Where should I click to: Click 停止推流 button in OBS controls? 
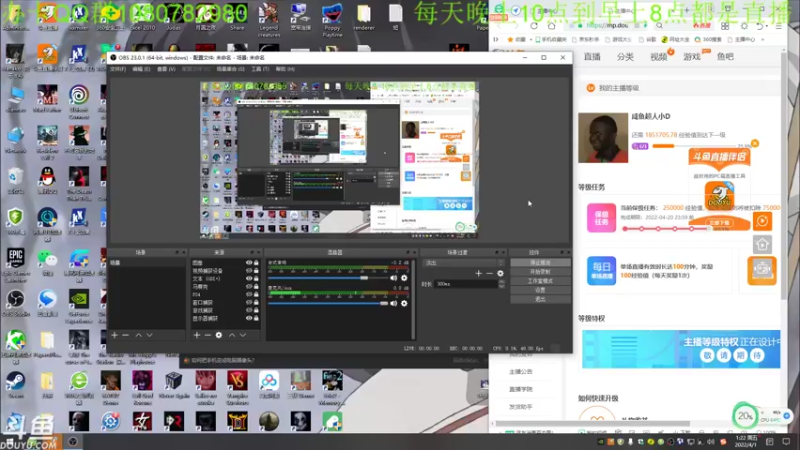tap(540, 263)
